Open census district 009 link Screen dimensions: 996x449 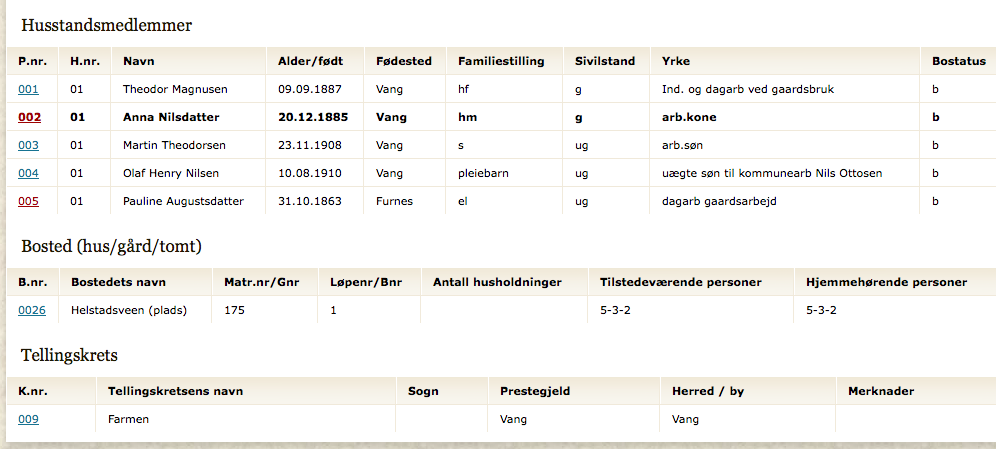[x=28, y=419]
